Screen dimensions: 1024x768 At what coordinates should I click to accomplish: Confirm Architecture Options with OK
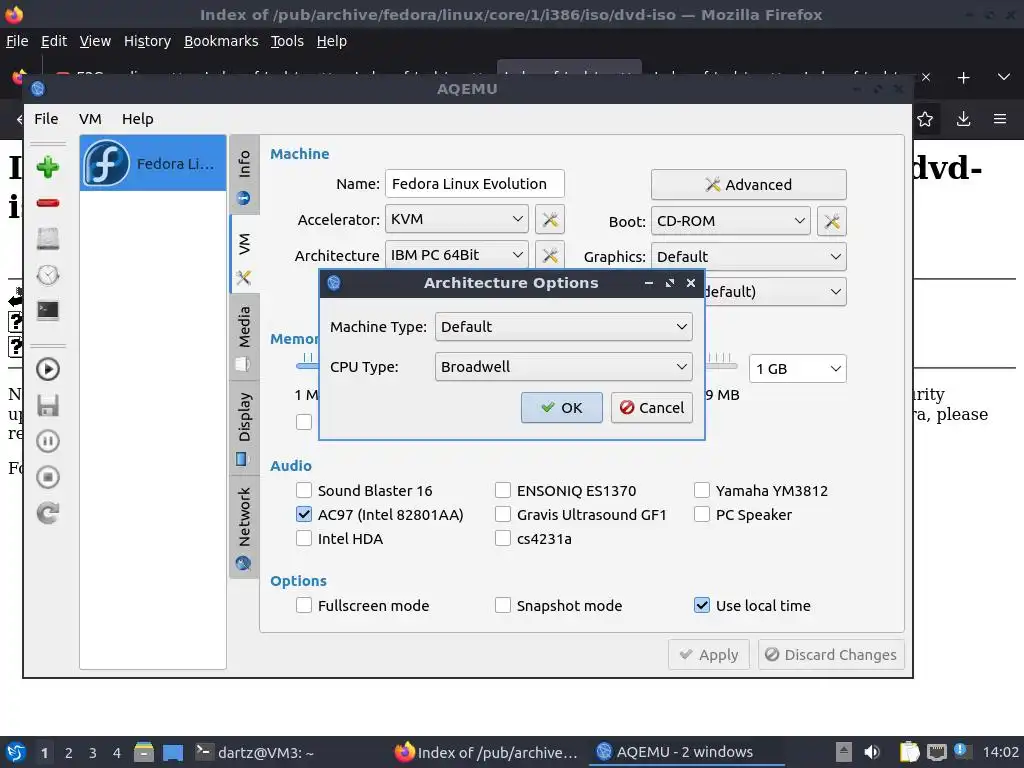pos(562,408)
